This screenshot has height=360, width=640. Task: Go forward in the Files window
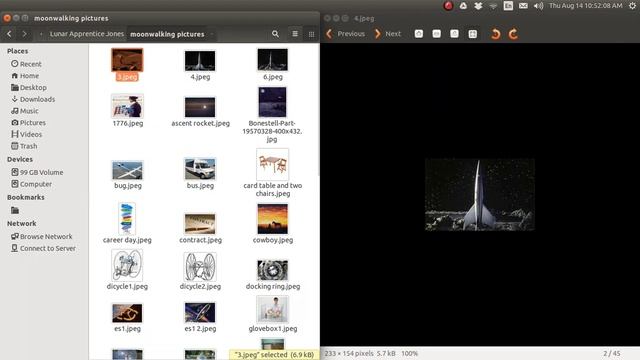click(24, 34)
